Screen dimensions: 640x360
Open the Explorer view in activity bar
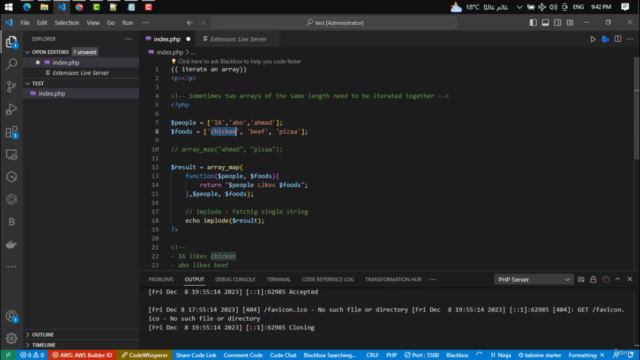tap(11, 42)
